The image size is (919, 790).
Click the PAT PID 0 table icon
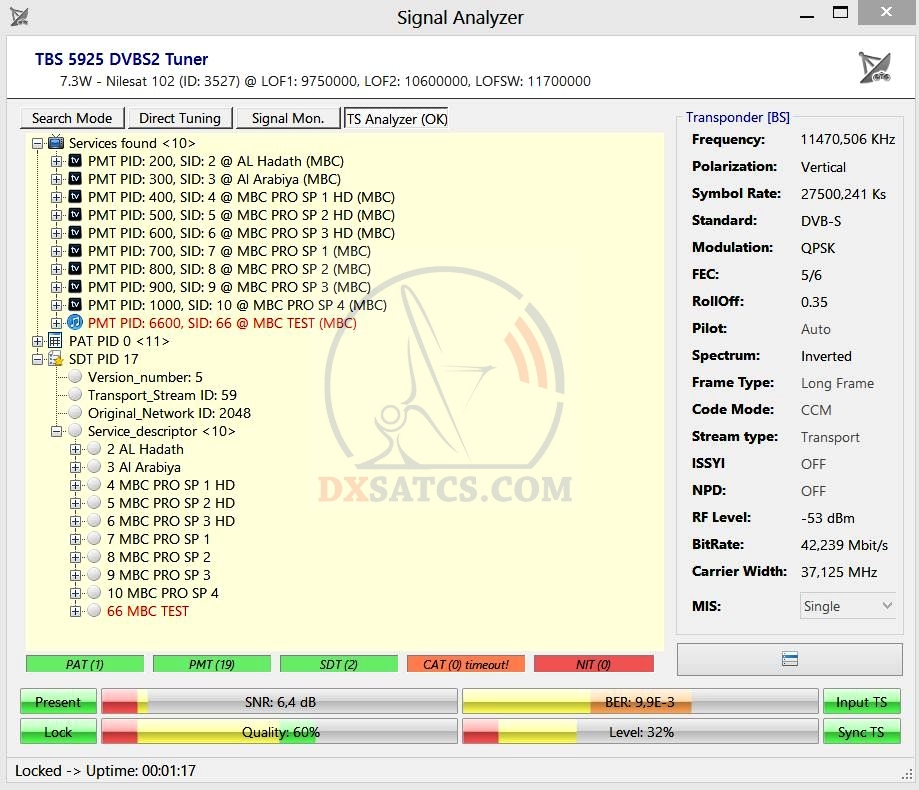[x=55, y=340]
